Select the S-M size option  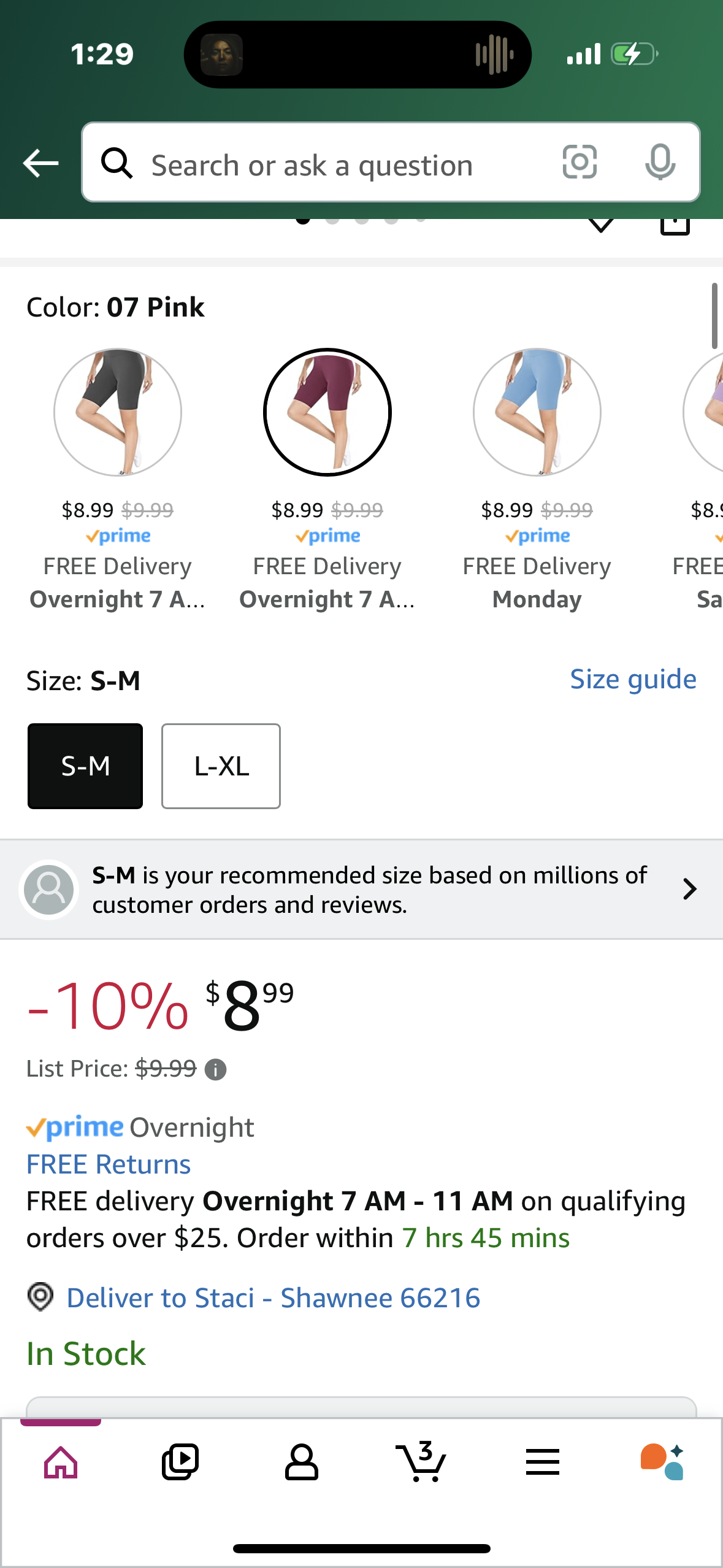click(85, 766)
